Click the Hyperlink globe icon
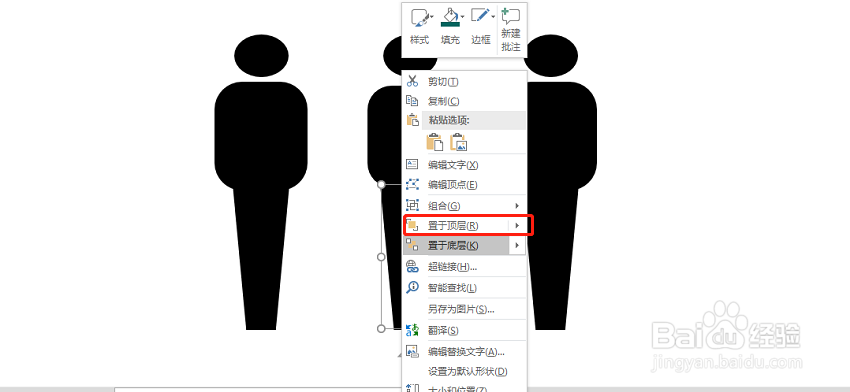Screen dimensions: 850x392 pos(413,266)
